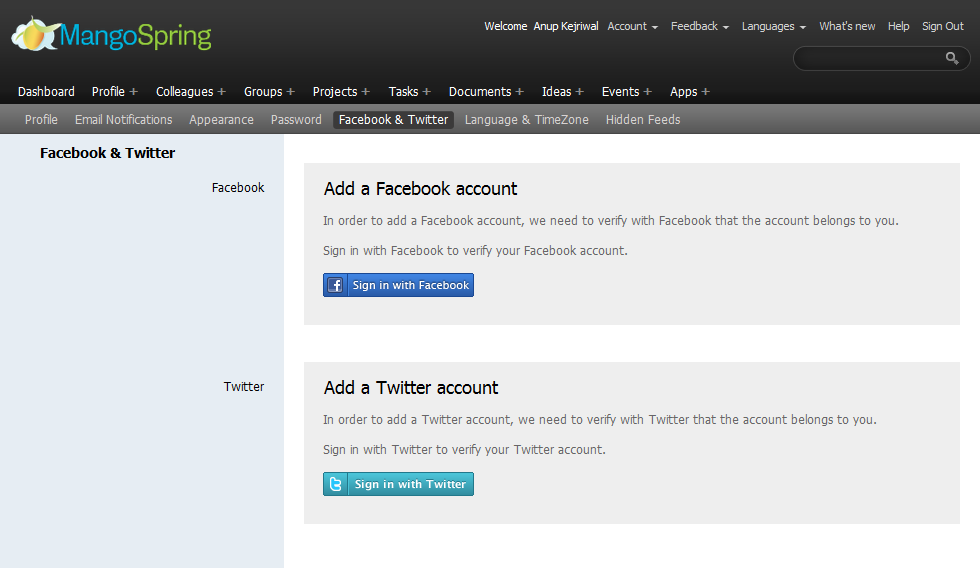Click the Facebook 'f' icon on the sign-in button

point(335,285)
